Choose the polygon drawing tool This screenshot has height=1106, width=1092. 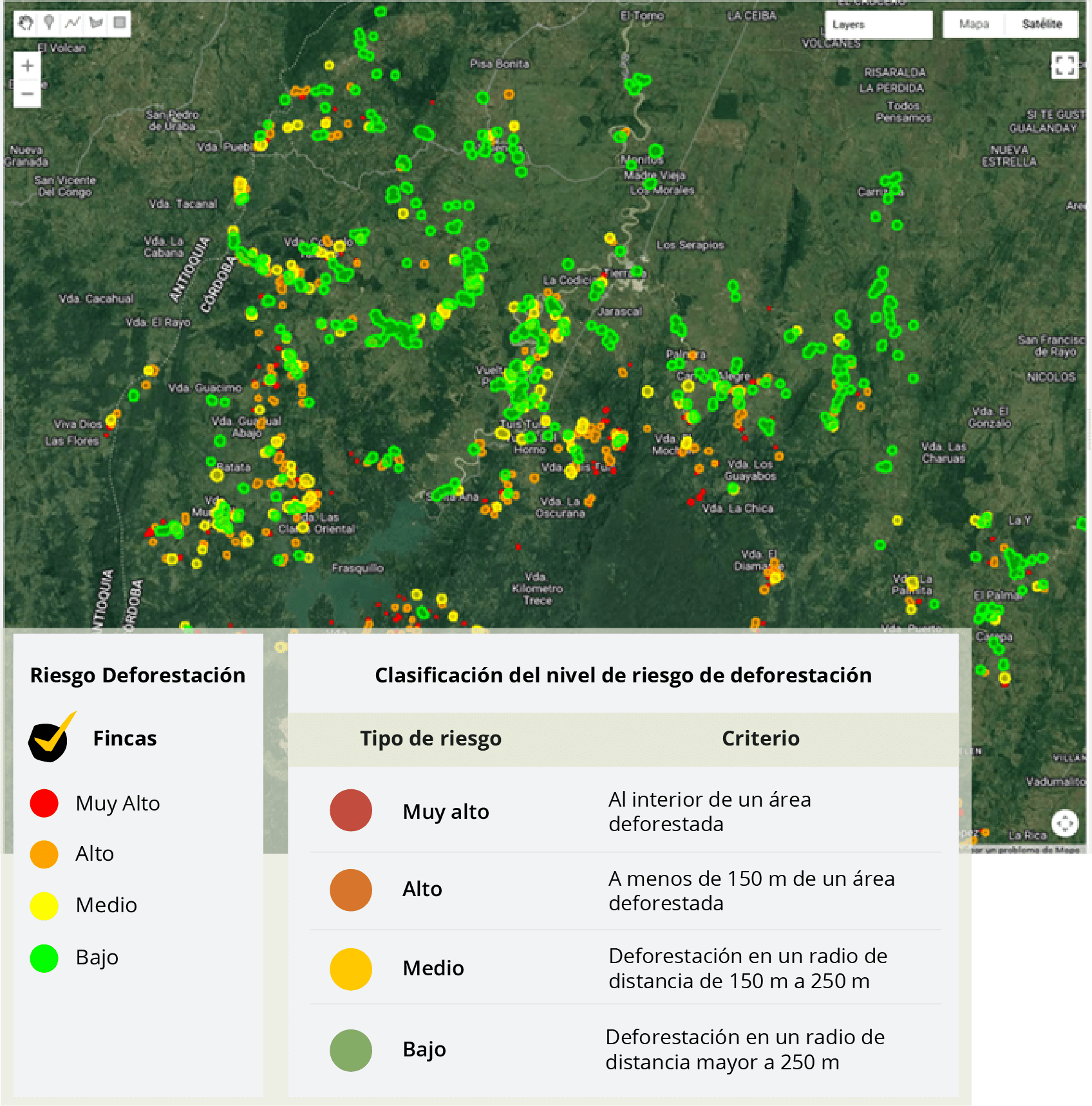pos(96,24)
